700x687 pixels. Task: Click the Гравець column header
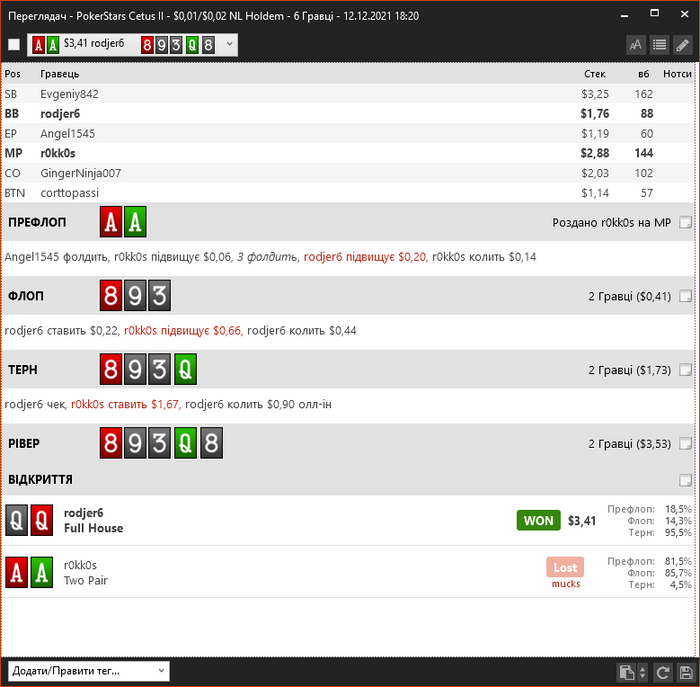pyautogui.click(x=60, y=74)
